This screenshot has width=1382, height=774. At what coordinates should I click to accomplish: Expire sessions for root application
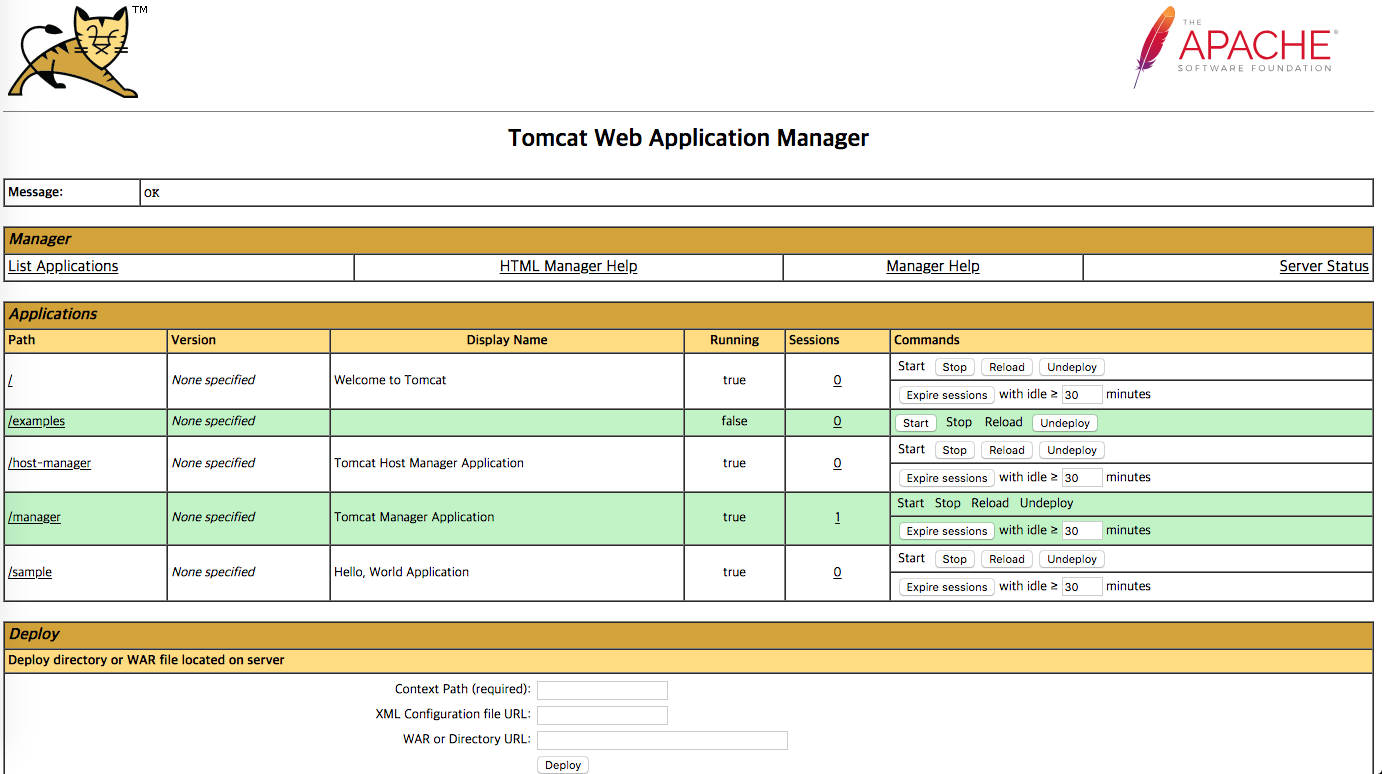pyautogui.click(x=947, y=395)
